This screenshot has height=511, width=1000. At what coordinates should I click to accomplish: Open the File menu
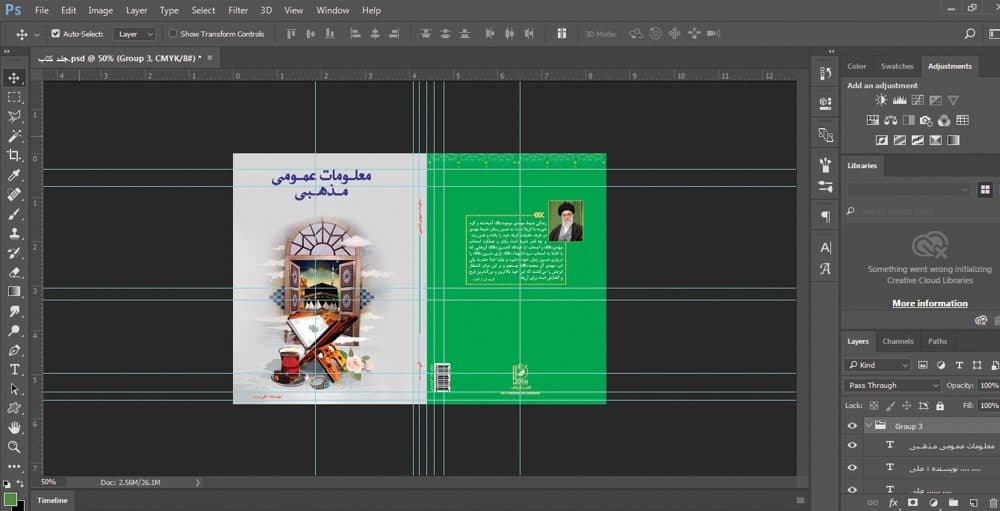tap(41, 10)
